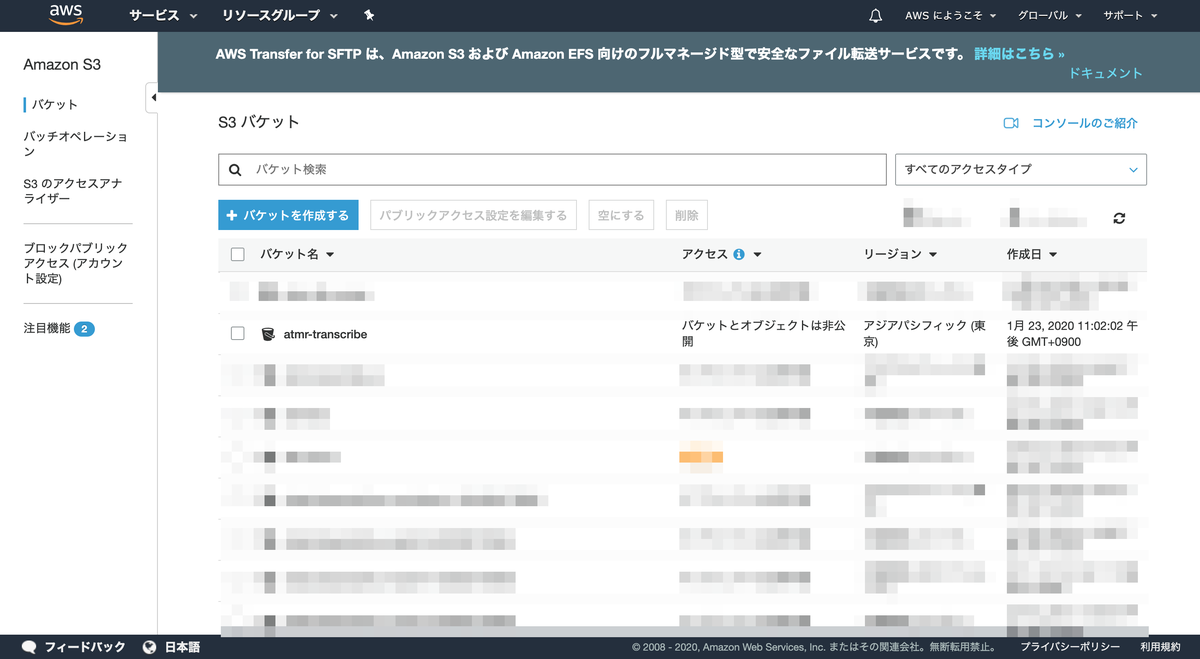Image resolution: width=1200 pixels, height=659 pixels.
Task: Open the AWS logo home link
Action: point(66,15)
